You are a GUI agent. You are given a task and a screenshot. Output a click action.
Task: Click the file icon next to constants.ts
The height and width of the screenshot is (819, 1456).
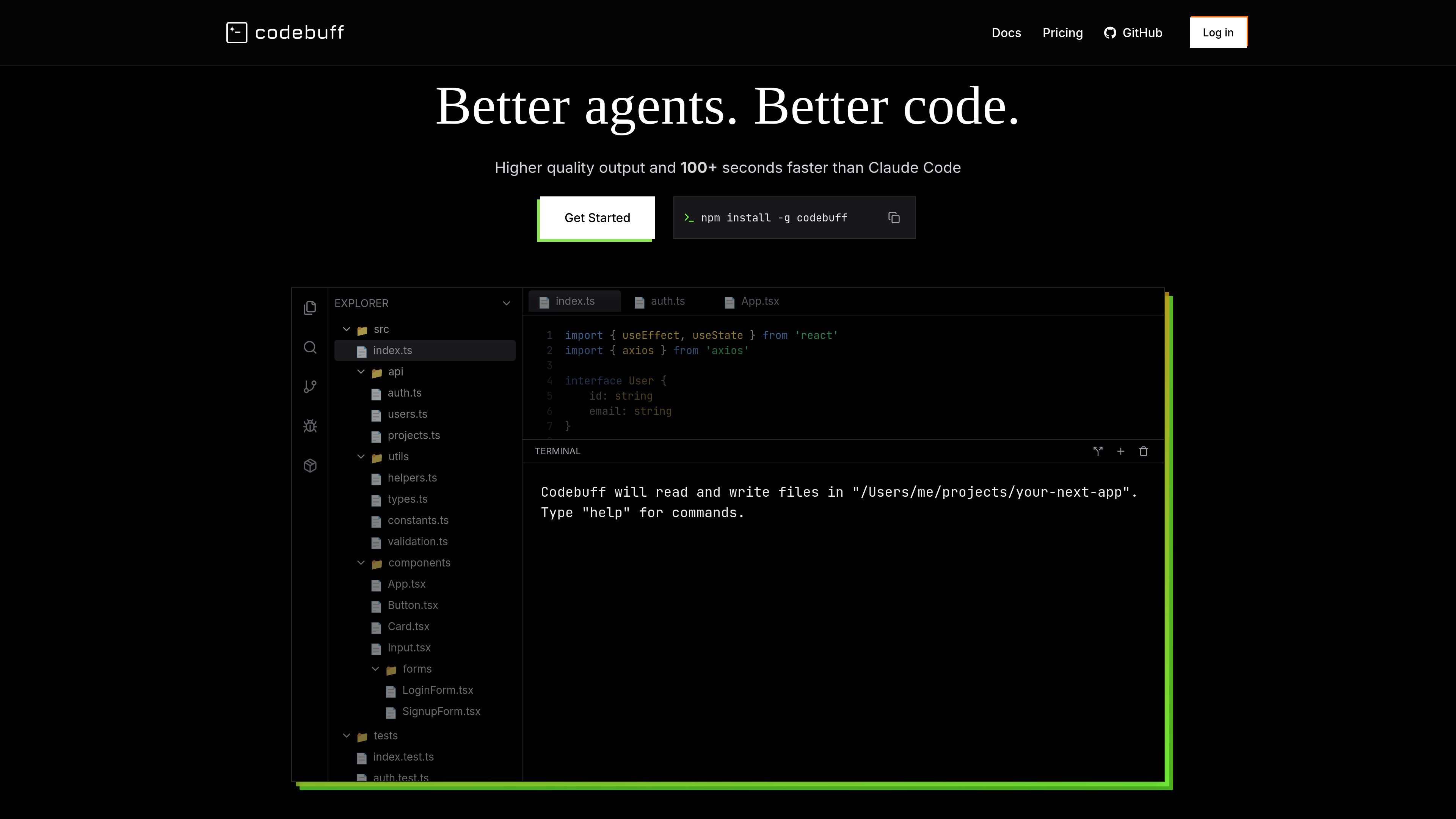(x=376, y=522)
